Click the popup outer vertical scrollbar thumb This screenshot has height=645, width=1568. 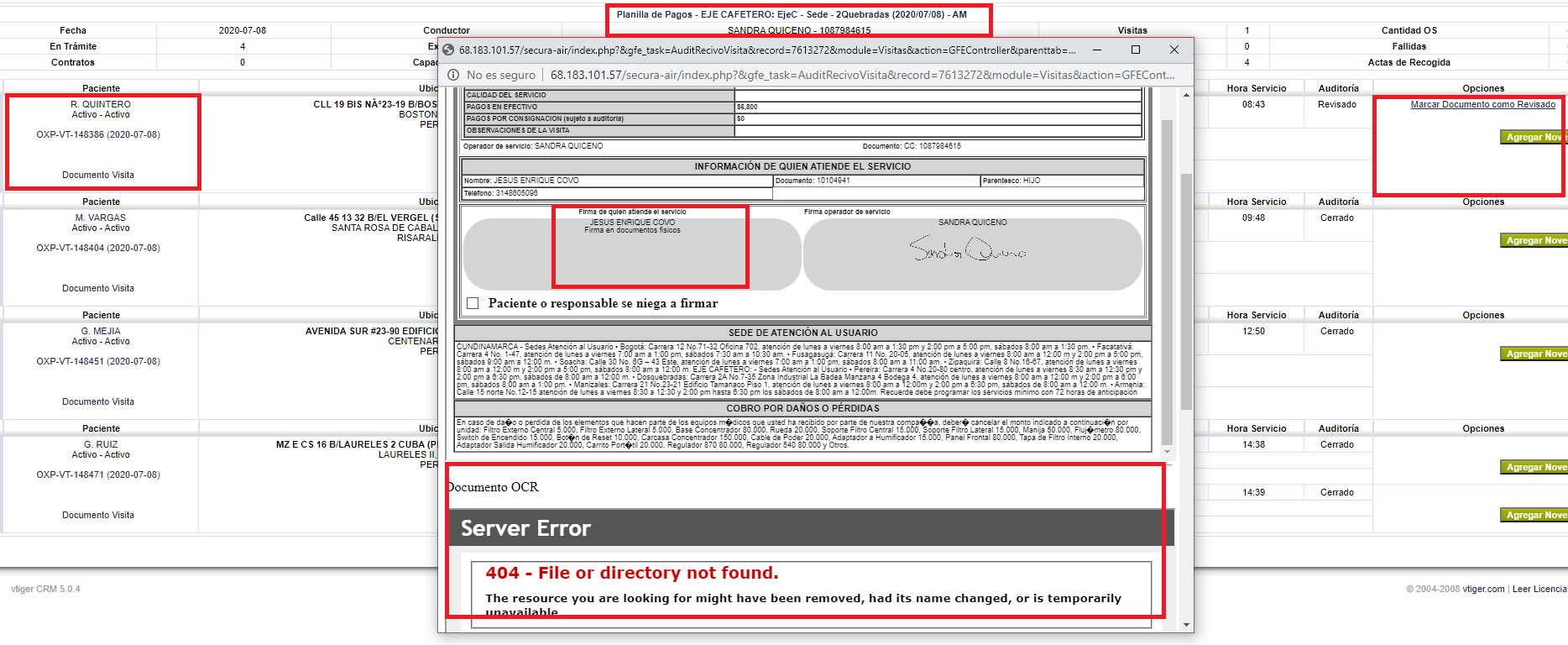click(x=1186, y=291)
